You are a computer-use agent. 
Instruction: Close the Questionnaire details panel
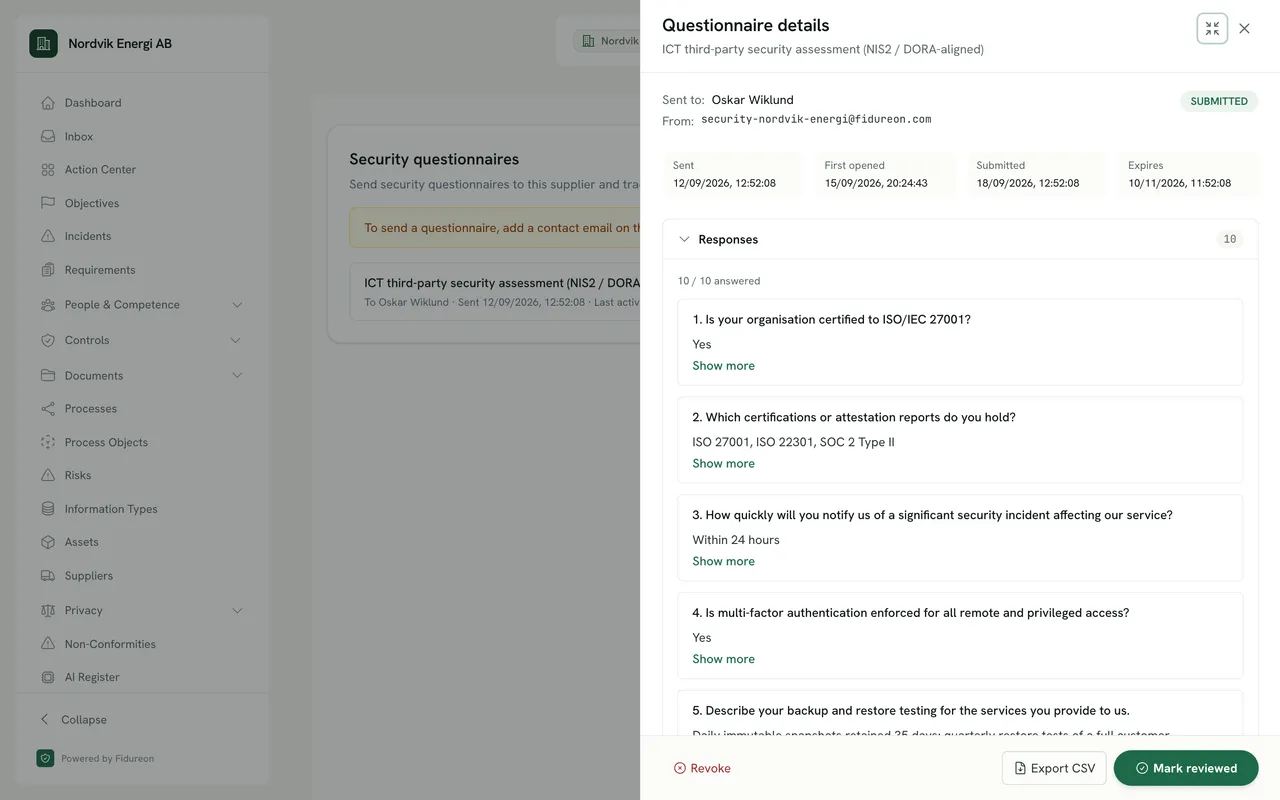click(x=1244, y=29)
